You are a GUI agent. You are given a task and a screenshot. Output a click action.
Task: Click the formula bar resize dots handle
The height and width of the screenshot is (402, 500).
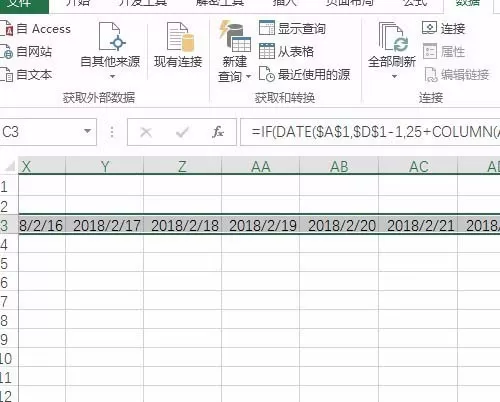(112, 132)
